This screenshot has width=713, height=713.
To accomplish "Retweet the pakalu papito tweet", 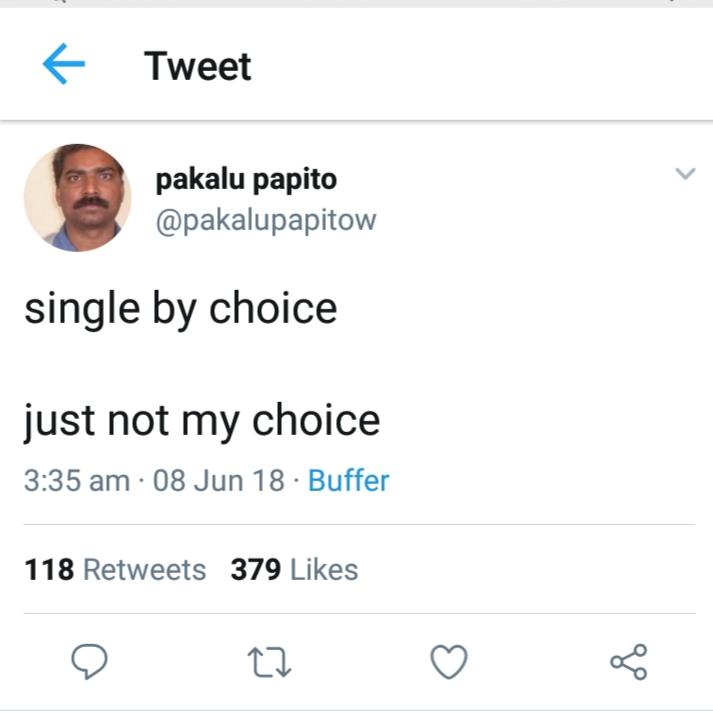I will [x=268, y=661].
